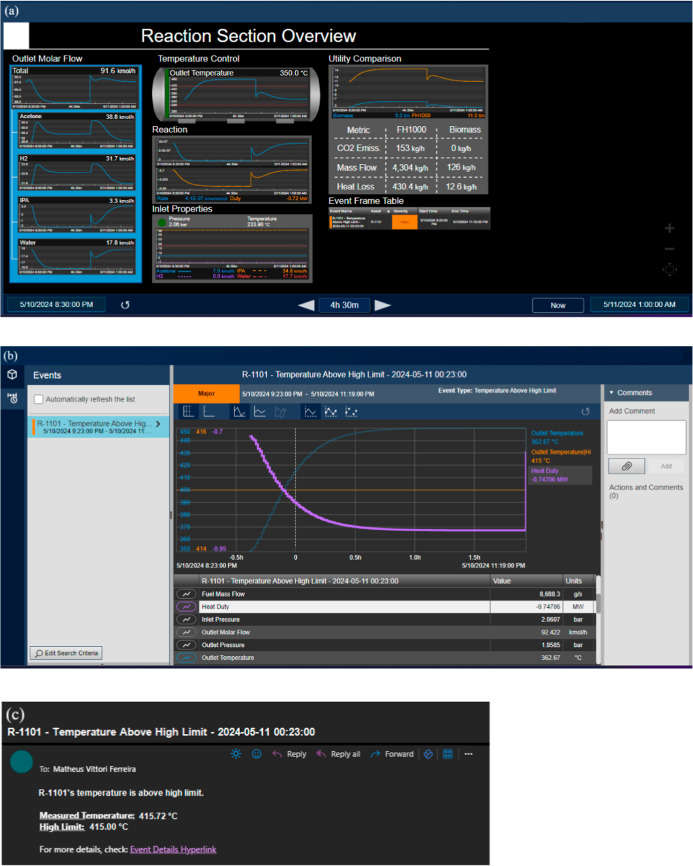
Task: Open the 4h 30m duration selector
Action: tap(344, 305)
